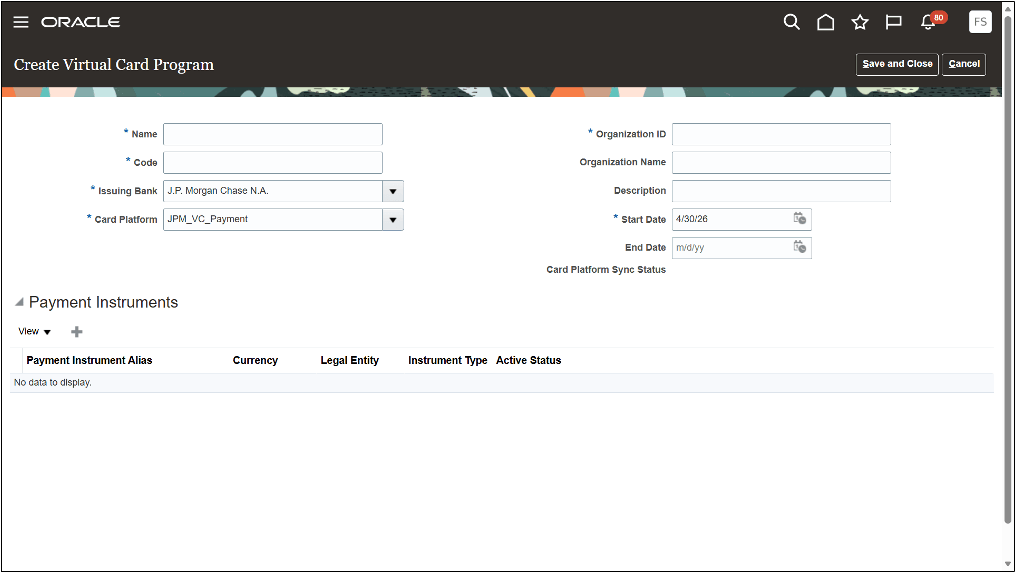Focus the Name input field
This screenshot has height=572, width=1016.
click(273, 134)
